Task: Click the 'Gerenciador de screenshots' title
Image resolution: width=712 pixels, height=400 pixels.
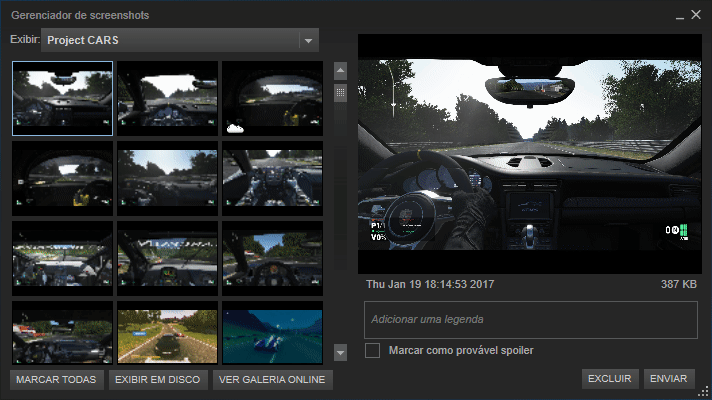Action: pos(80,15)
